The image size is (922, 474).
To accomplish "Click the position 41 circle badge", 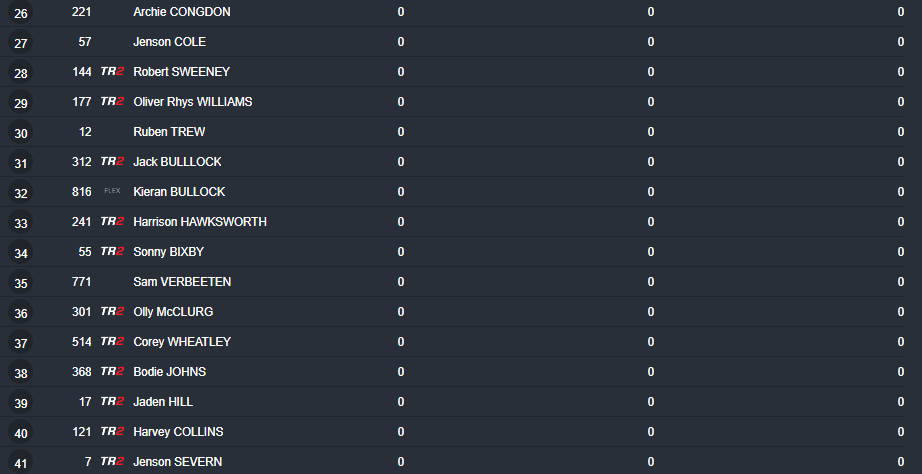I will coord(21,463).
